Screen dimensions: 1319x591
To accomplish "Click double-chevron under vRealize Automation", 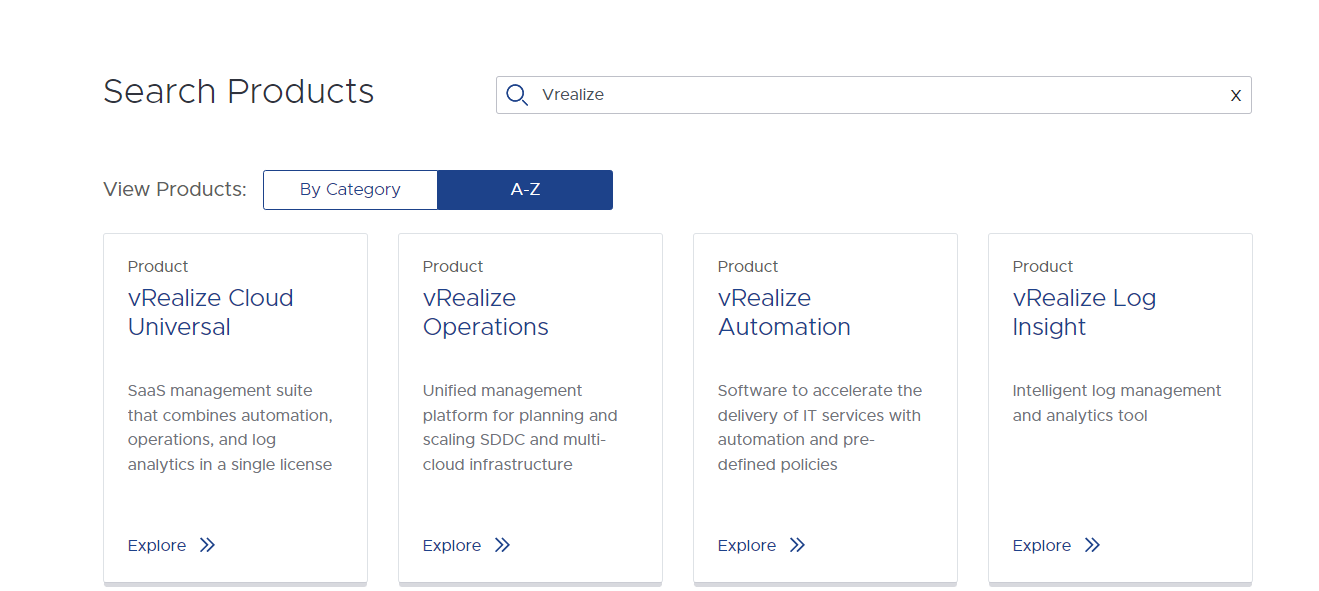I will [x=797, y=545].
